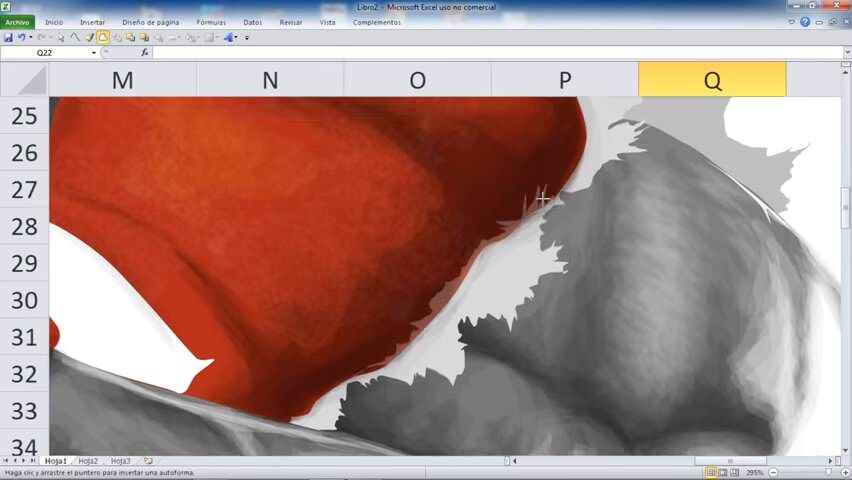Click the Bring Forward icon in toolbar
Image resolution: width=852 pixels, height=480 pixels.
130,38
